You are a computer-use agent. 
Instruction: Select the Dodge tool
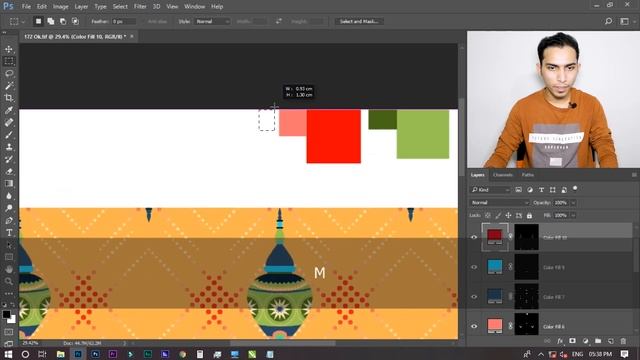(x=9, y=208)
